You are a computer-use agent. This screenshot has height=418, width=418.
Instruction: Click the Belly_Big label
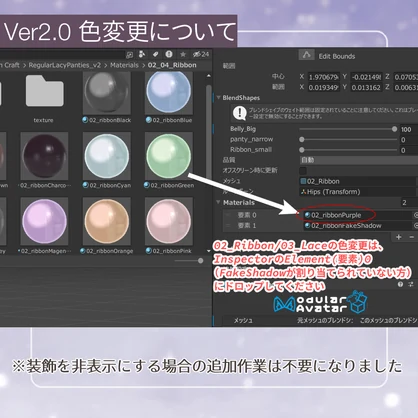243,129
